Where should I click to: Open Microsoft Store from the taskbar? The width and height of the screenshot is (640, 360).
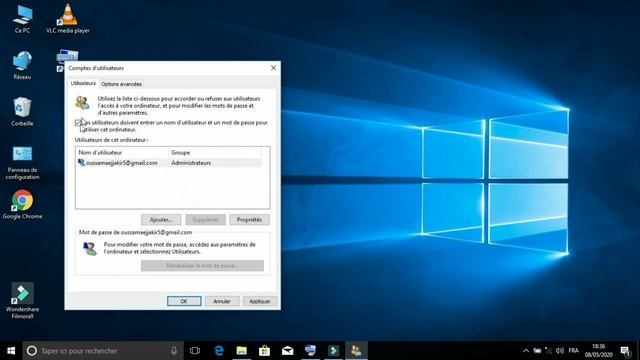(264, 351)
